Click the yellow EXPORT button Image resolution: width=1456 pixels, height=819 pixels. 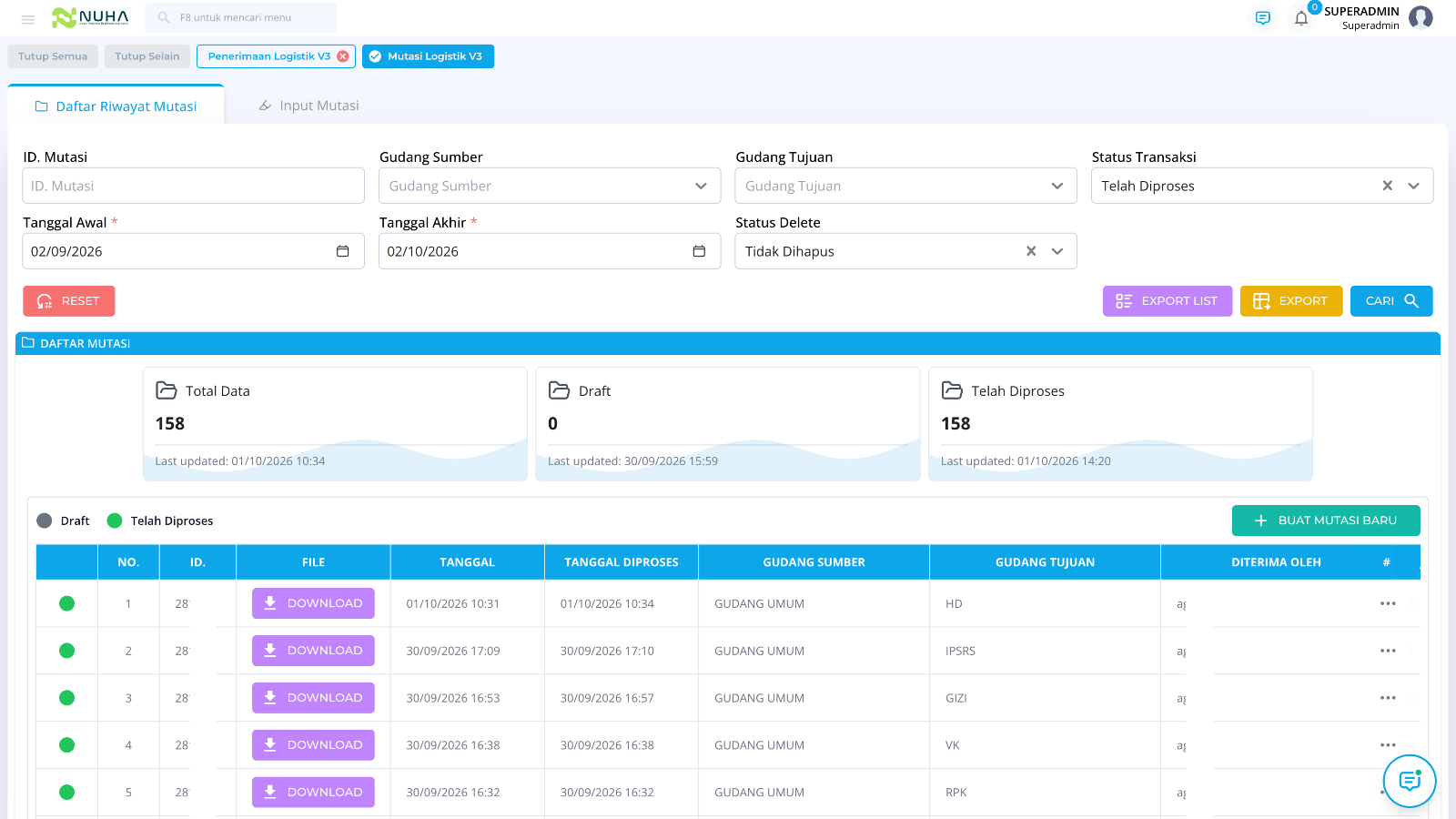pyautogui.click(x=1291, y=301)
